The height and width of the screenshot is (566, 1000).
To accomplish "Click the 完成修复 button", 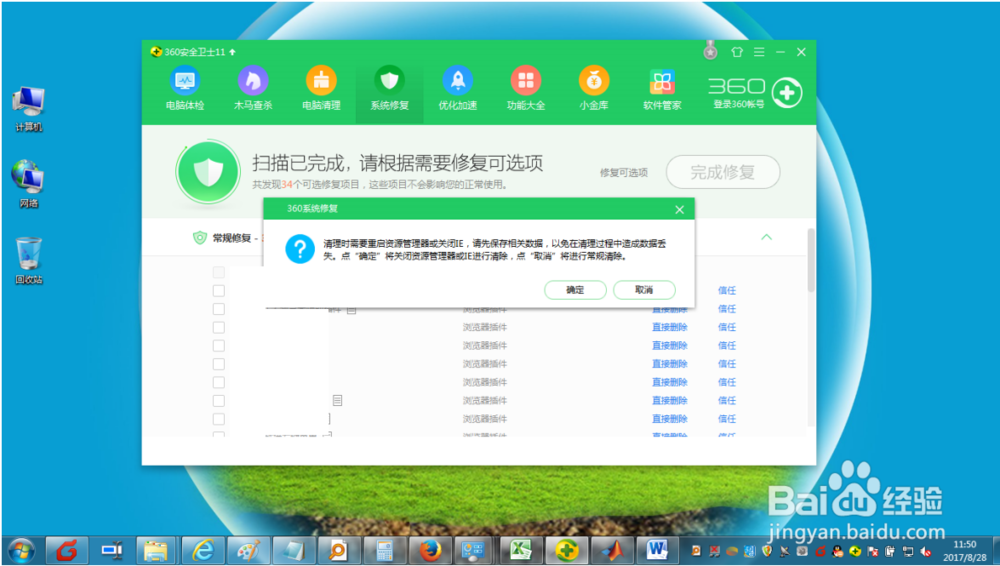I will [x=723, y=172].
